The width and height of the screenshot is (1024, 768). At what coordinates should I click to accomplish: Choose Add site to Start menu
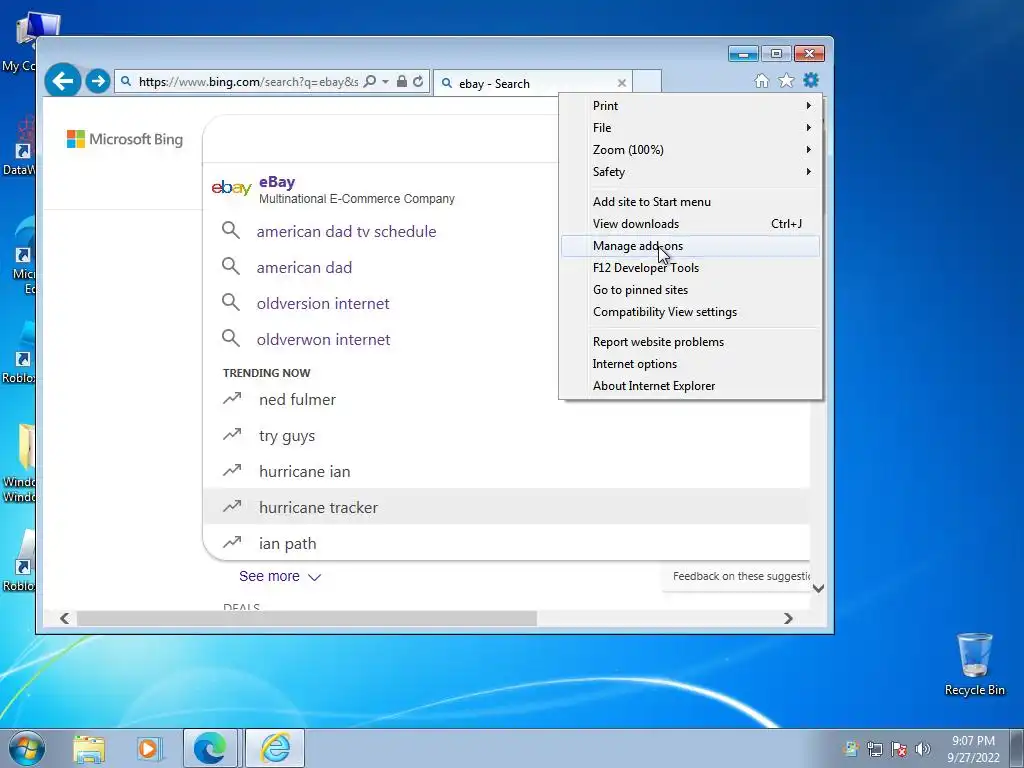[690, 202]
